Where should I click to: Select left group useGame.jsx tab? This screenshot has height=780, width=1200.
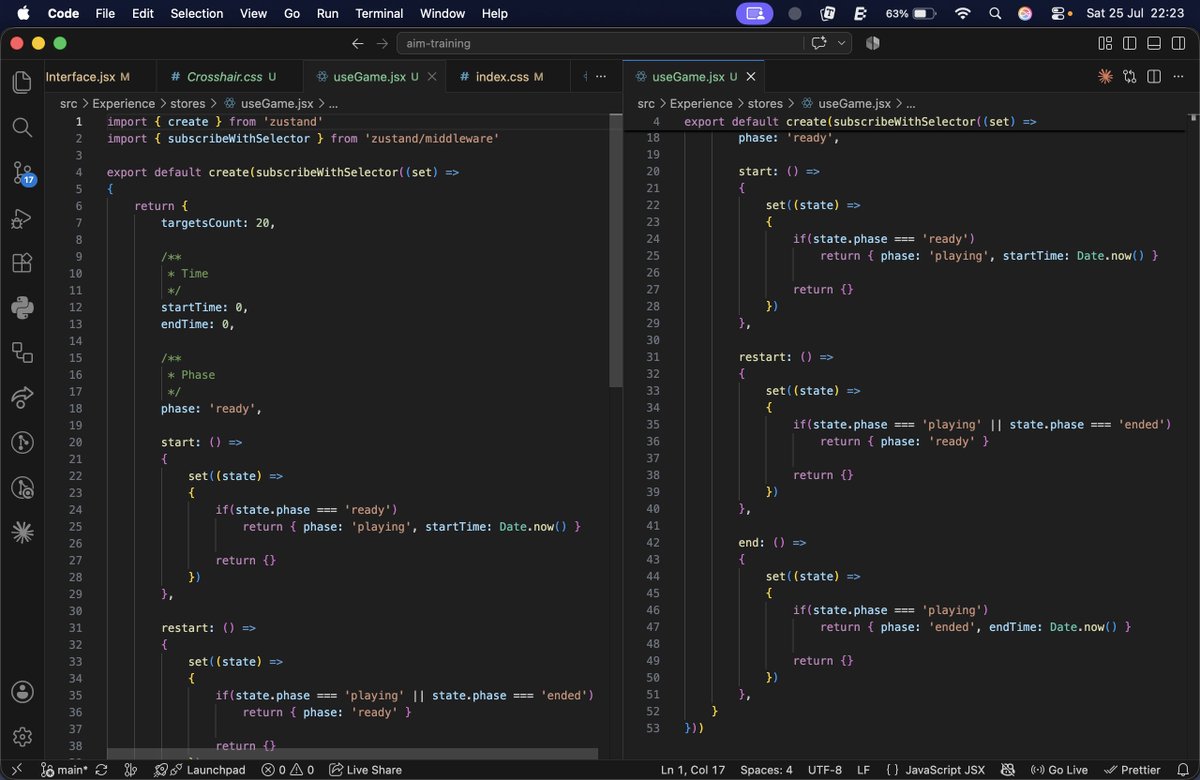point(375,76)
